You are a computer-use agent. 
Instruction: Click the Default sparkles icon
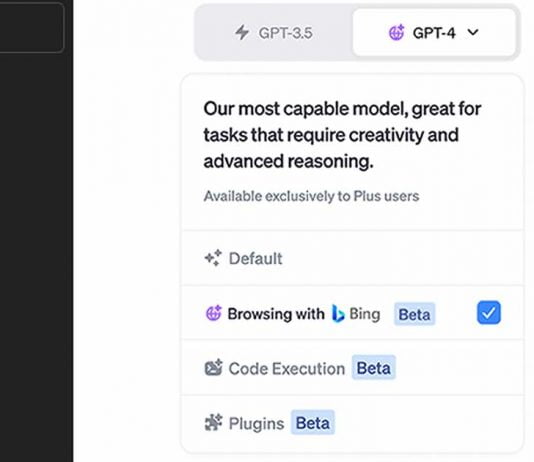pos(213,258)
